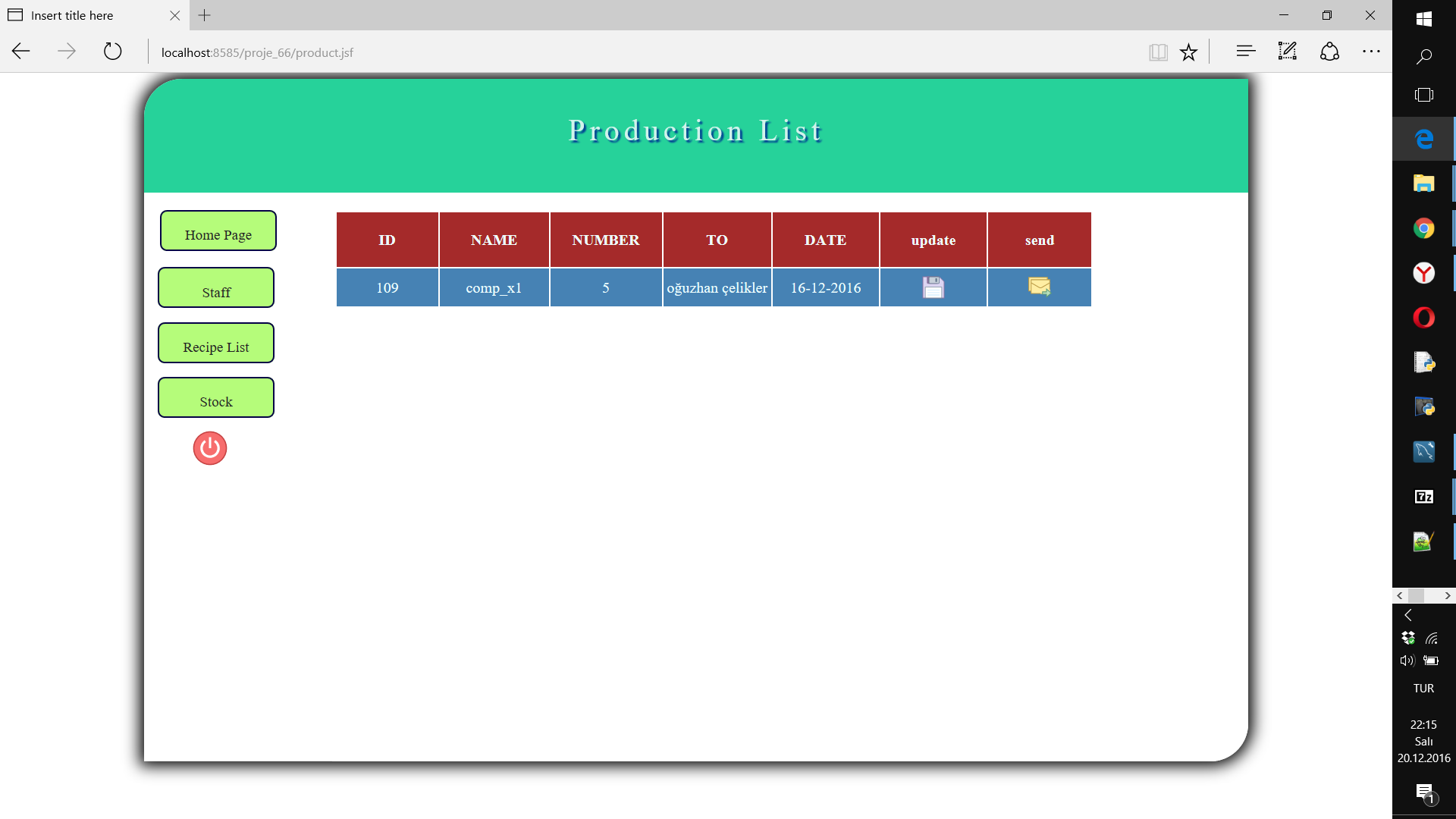
Task: Click the taskbar overflow scrollbar right arrow
Action: point(1448,596)
